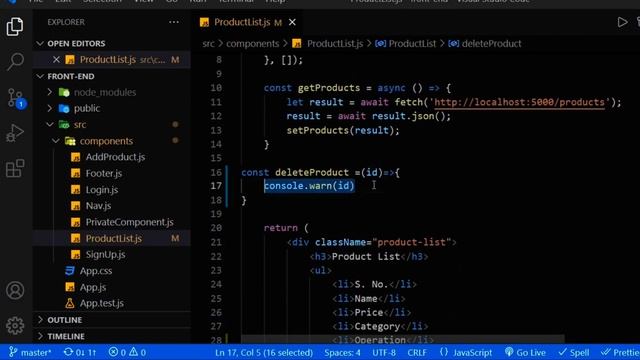Click line number 17 in gutter
This screenshot has width=640, height=360.
216,186
